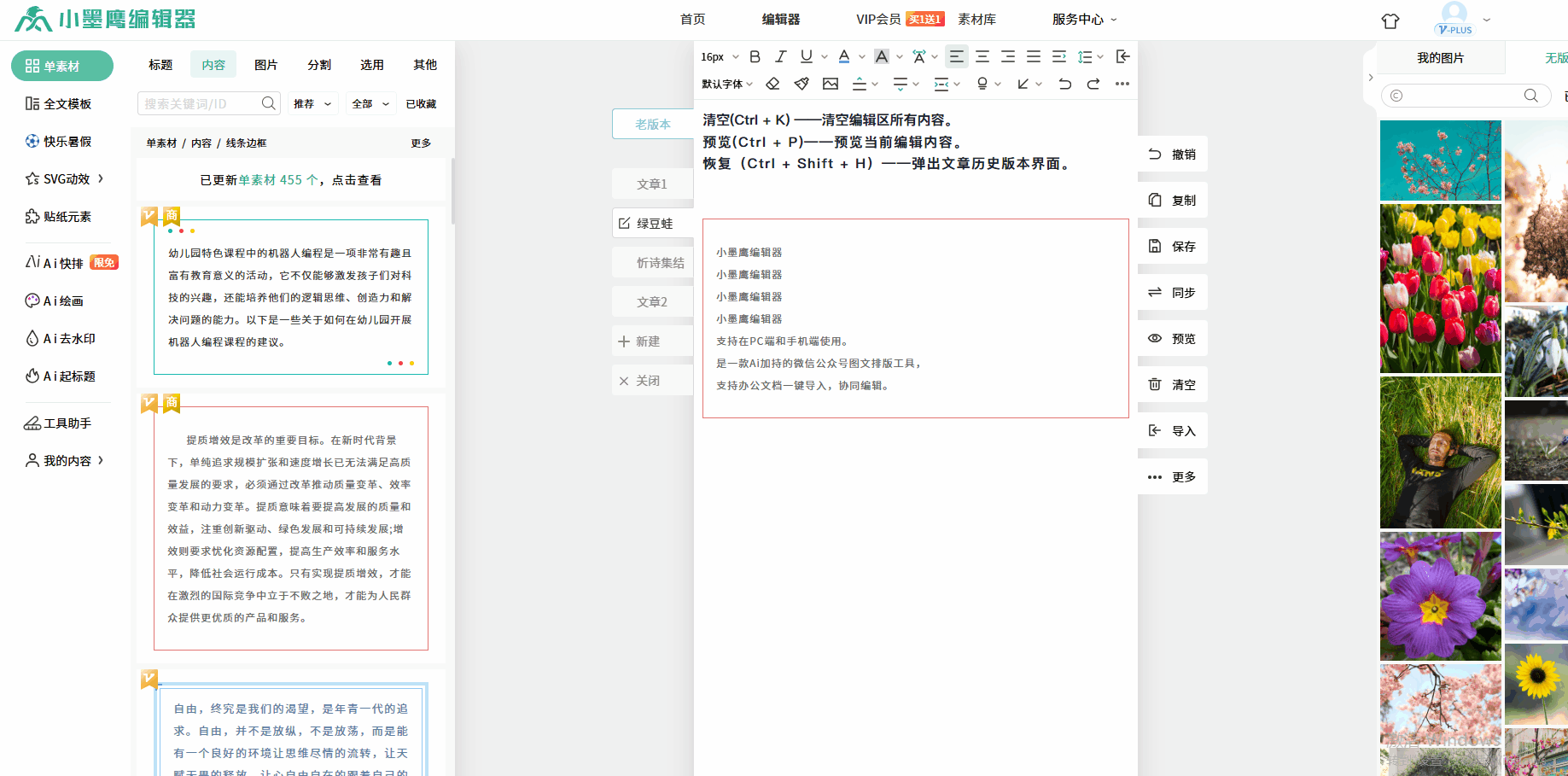Toggle italic formatting in the editor toolbar
This screenshot has width=1568, height=776.
coord(780,56)
